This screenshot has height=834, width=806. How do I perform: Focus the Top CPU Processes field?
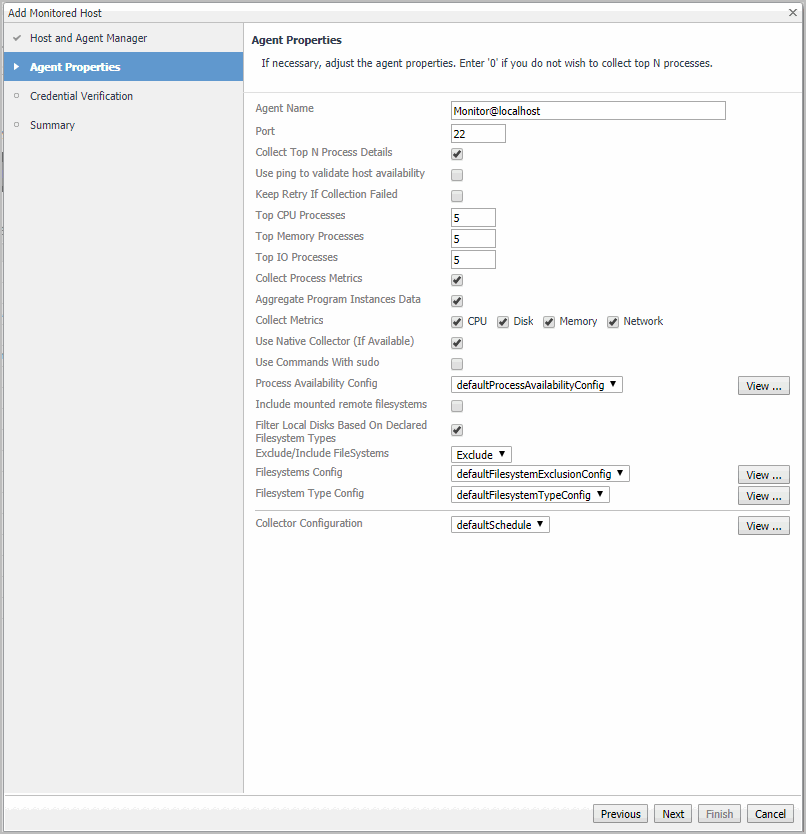[x=473, y=217]
